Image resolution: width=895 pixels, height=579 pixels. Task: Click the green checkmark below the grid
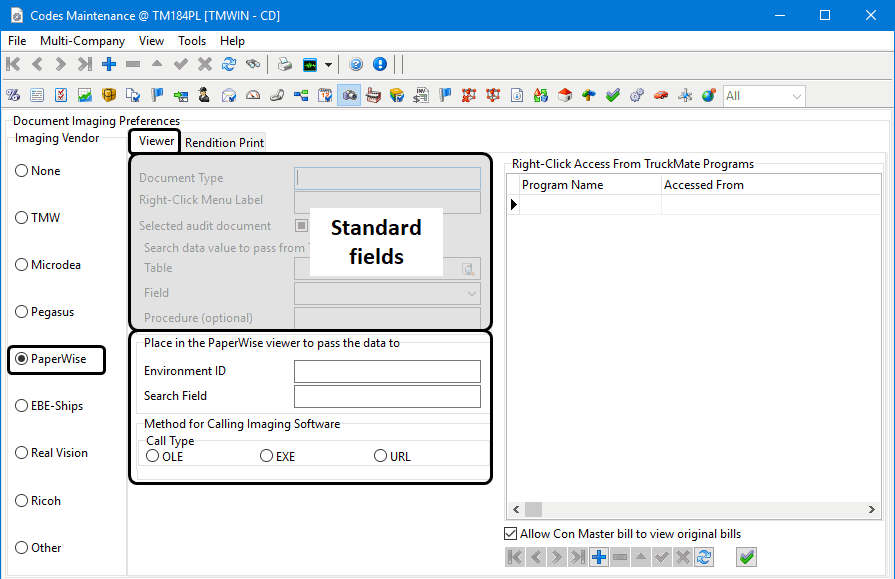pyautogui.click(x=746, y=557)
